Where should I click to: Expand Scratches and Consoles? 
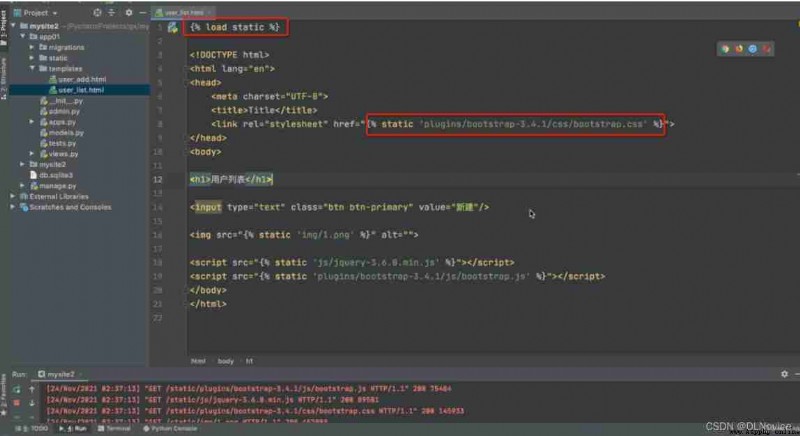click(x=13, y=207)
